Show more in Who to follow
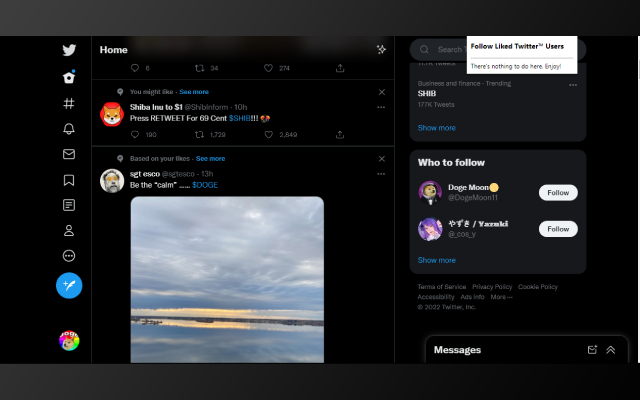Viewport: 640px width, 400px height. point(437,260)
